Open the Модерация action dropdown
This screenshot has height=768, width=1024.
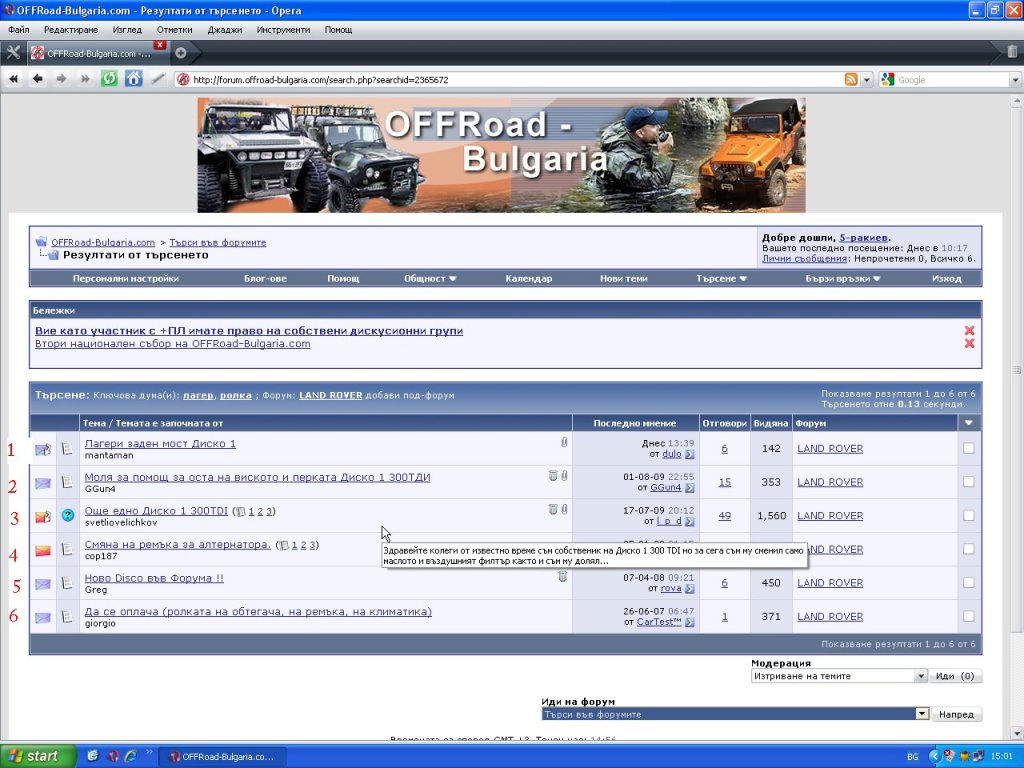click(839, 676)
